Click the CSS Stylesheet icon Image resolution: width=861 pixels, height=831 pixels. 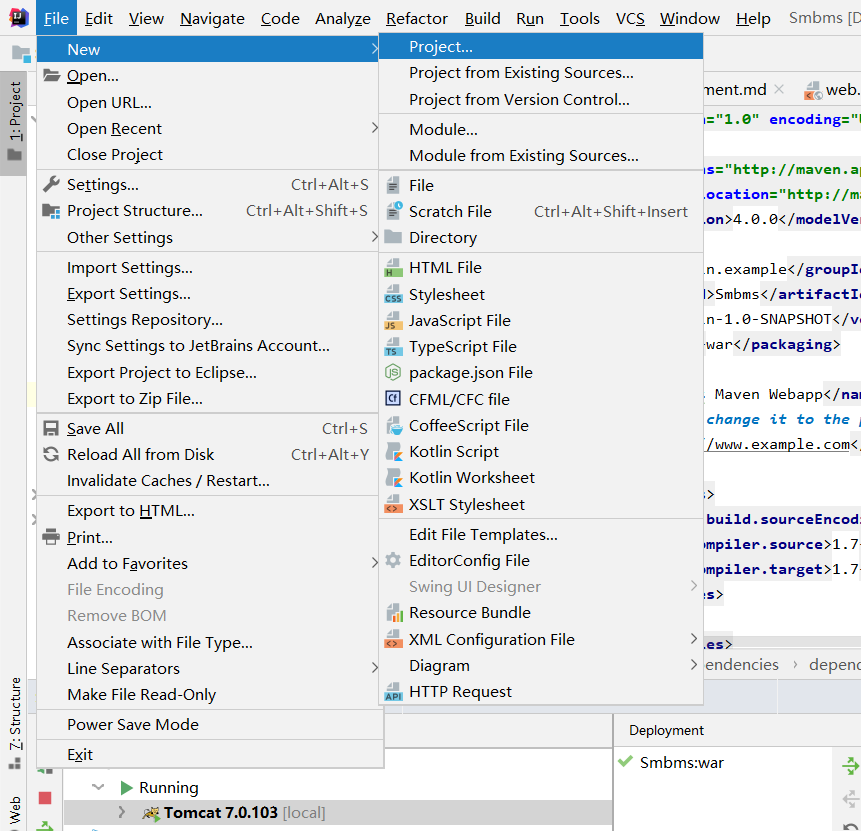click(393, 294)
